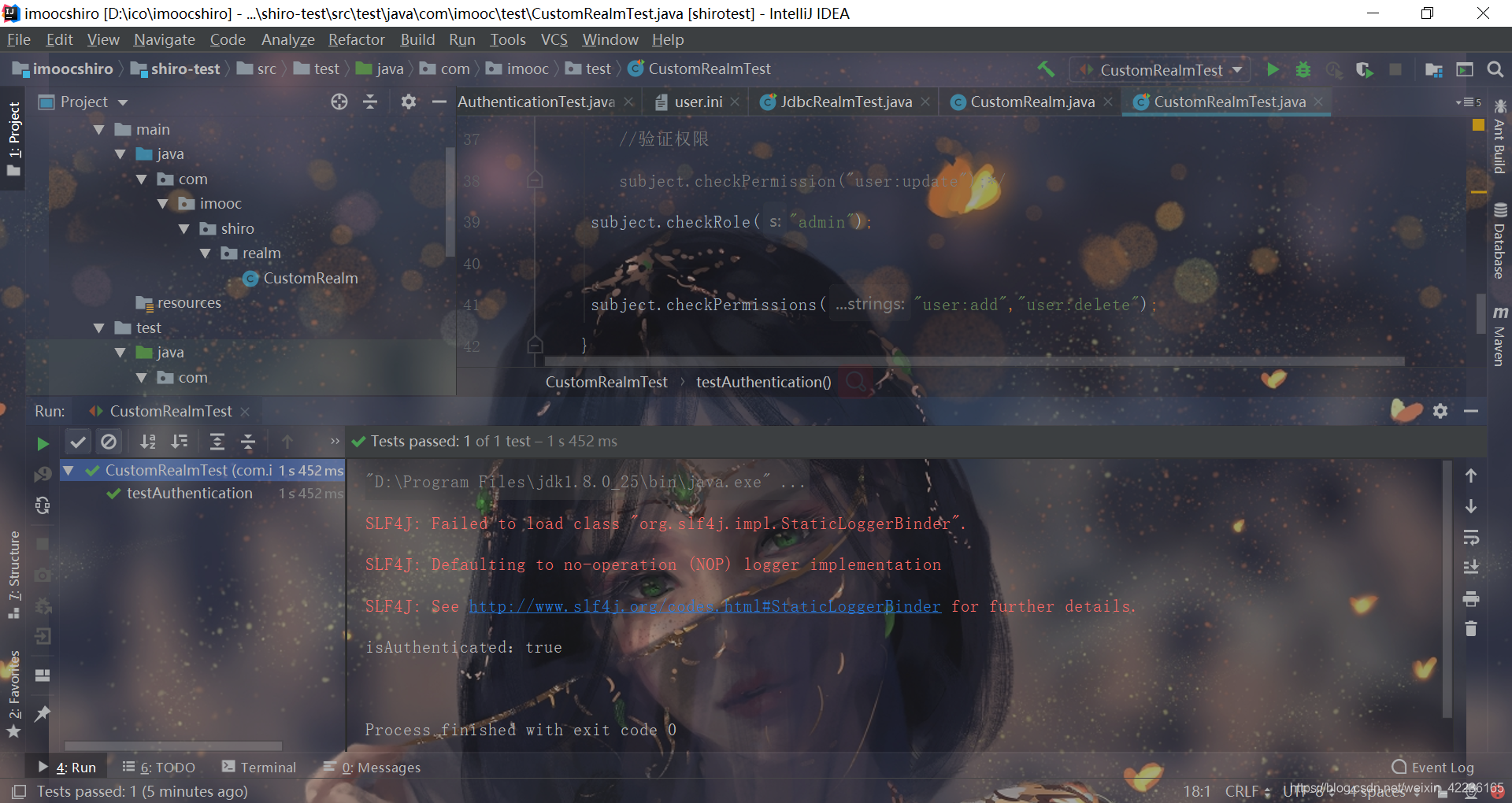Switch to user.ini editor tab

click(x=698, y=102)
